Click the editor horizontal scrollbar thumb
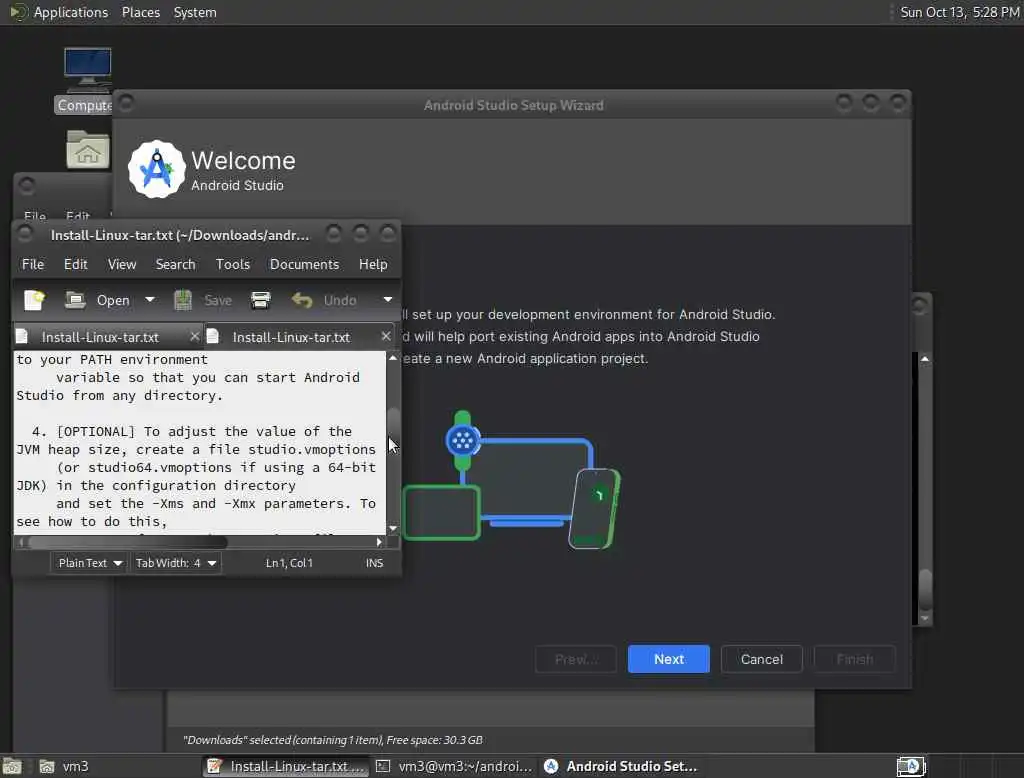This screenshot has width=1024, height=778. point(128,542)
